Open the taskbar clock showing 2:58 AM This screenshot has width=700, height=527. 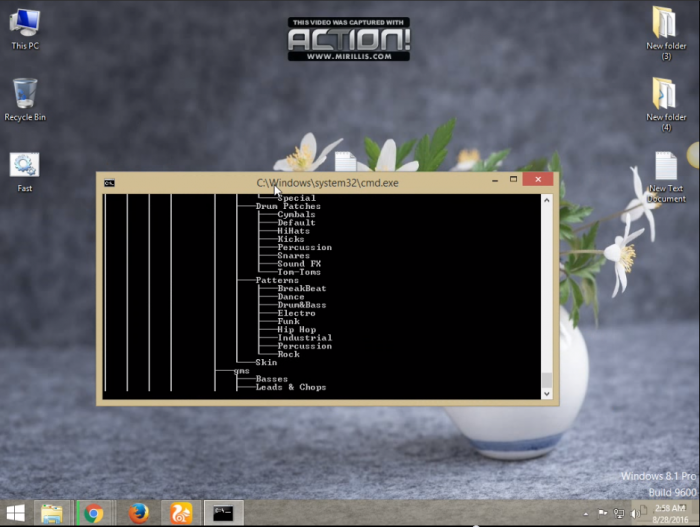point(670,514)
